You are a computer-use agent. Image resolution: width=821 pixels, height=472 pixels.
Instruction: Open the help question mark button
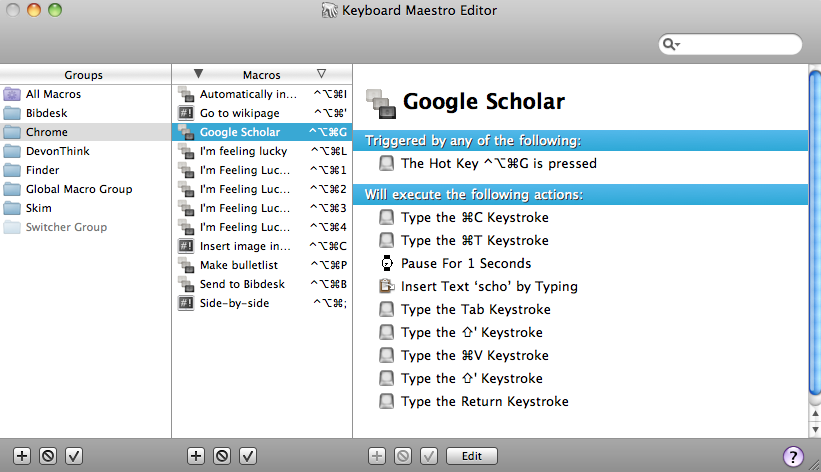pos(793,456)
